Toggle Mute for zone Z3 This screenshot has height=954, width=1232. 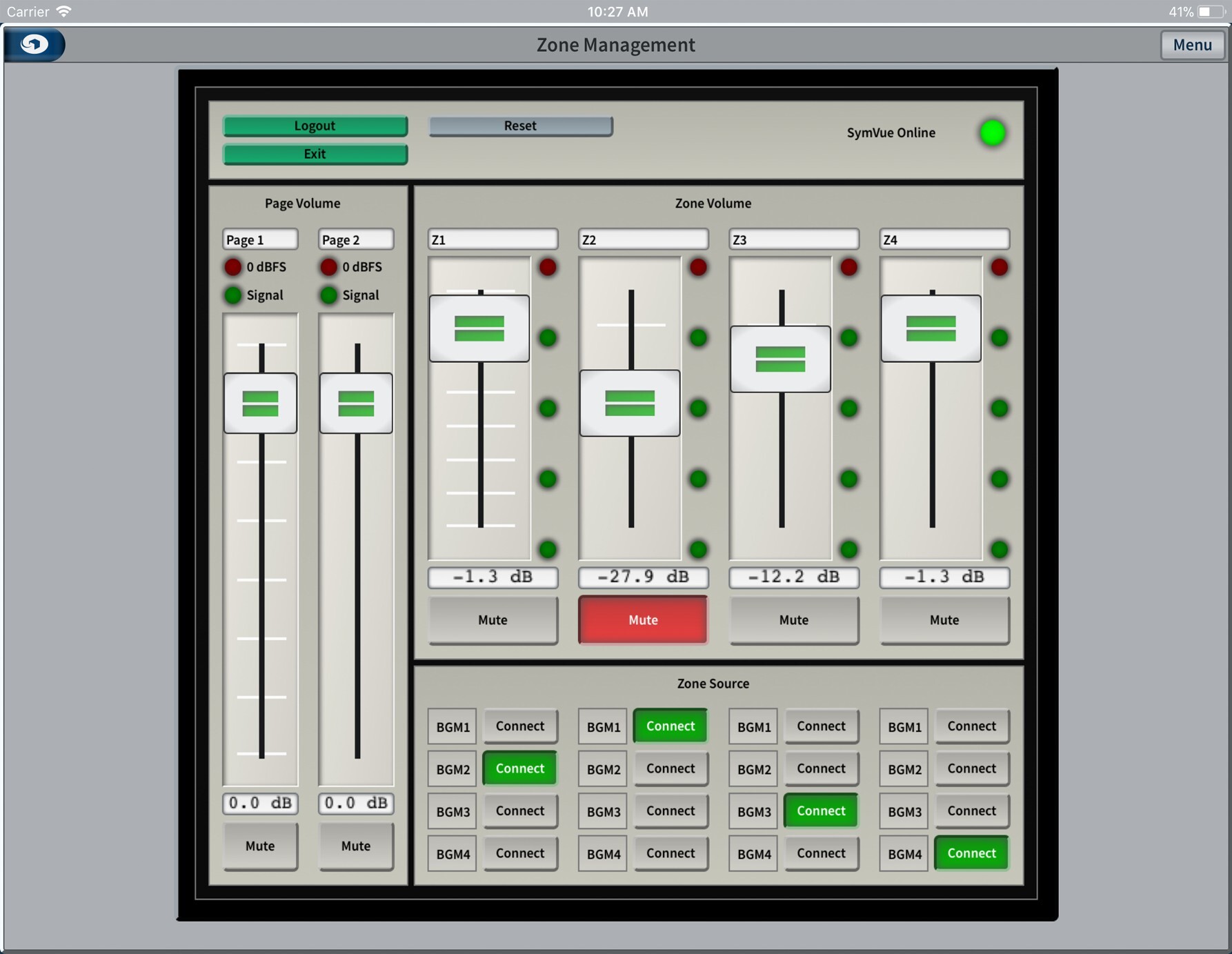[x=793, y=619]
